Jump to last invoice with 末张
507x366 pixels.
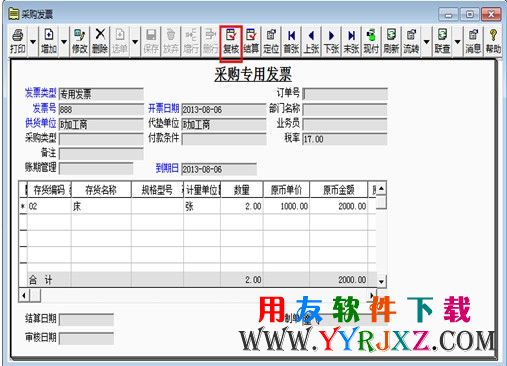click(351, 41)
